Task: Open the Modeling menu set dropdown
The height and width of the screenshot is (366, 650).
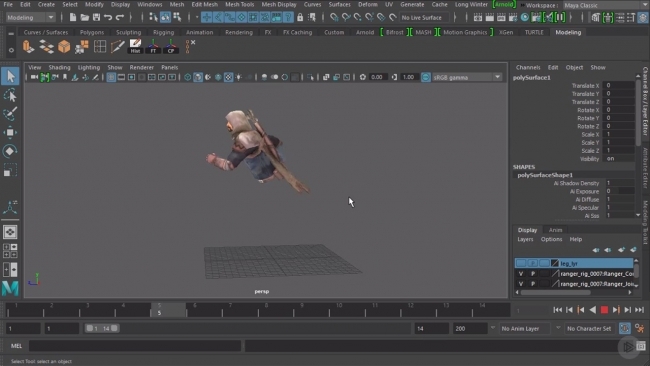Action: pyautogui.click(x=31, y=17)
